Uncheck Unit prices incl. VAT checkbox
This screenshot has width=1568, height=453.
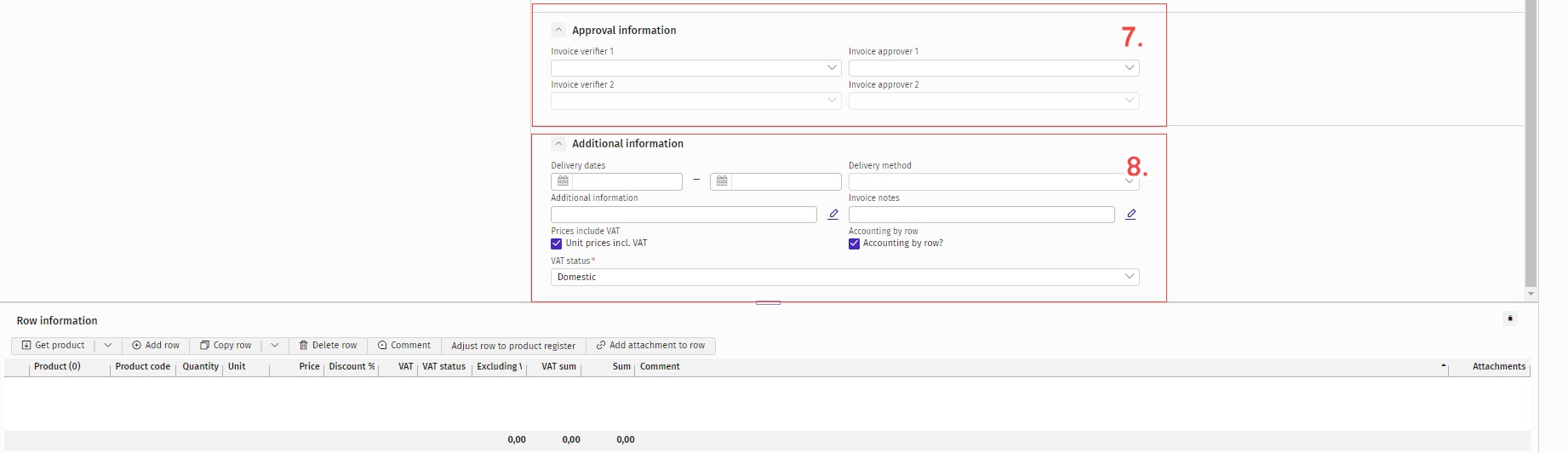(557, 244)
